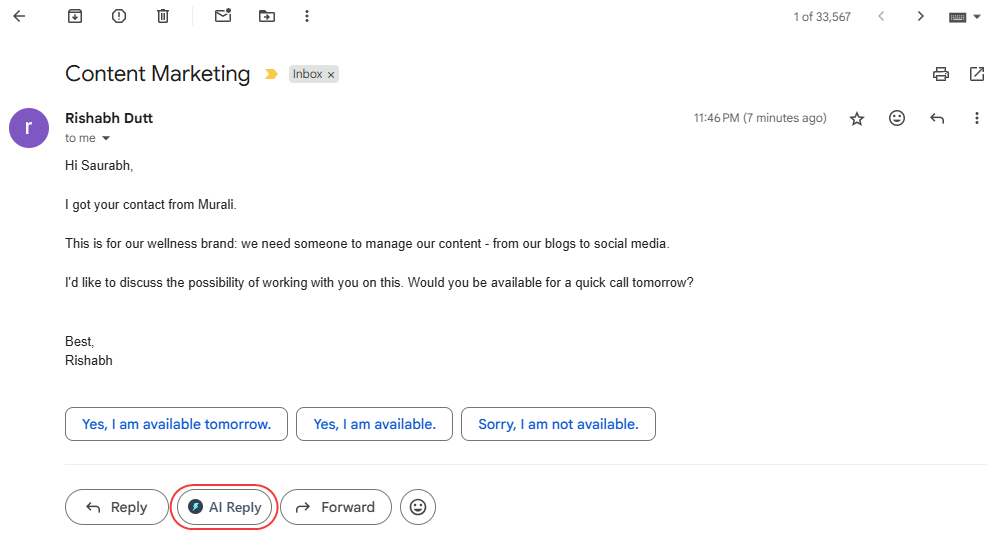
Task: Open the input tools keyboard dropdown
Action: tap(965, 17)
